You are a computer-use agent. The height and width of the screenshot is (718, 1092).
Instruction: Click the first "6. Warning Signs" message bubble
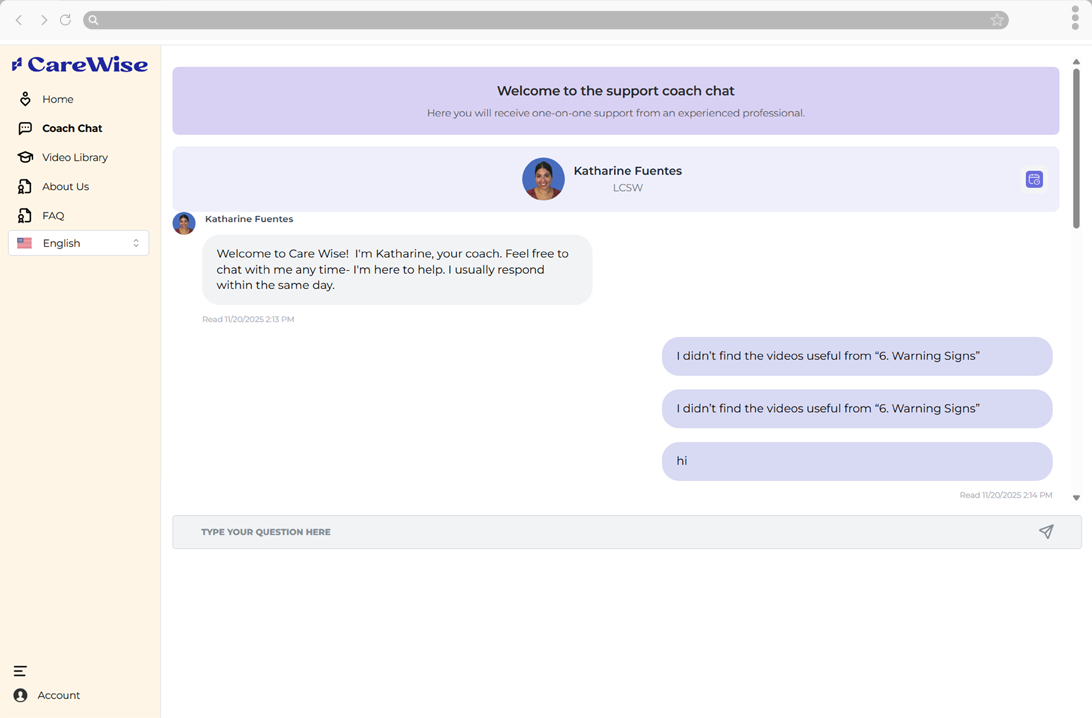(x=857, y=356)
